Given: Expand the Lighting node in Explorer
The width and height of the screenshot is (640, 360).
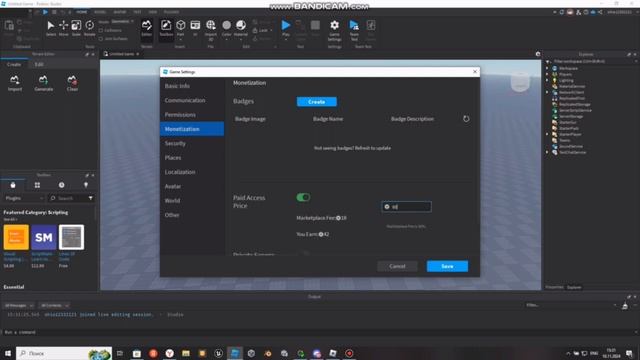Looking at the screenshot, I should pos(547,80).
